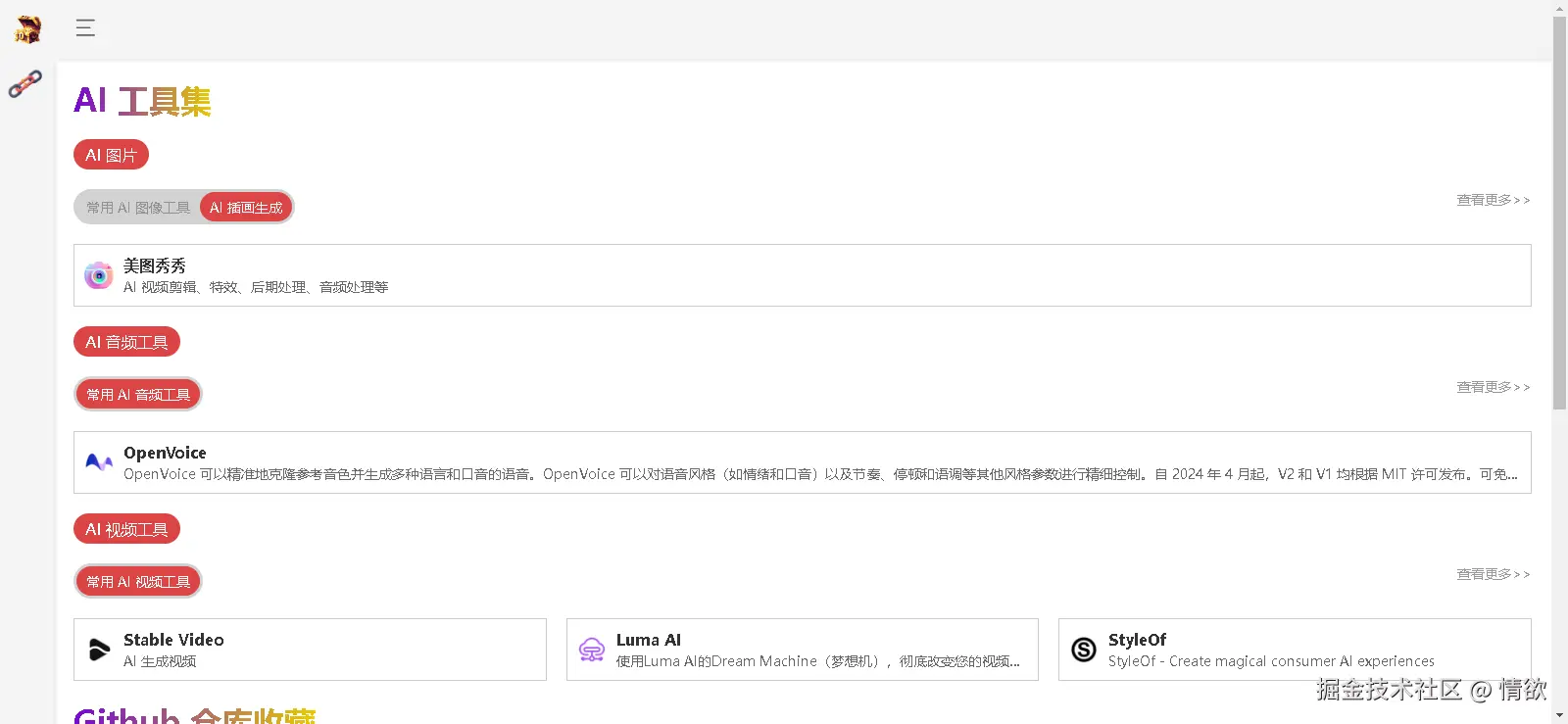Select the AI 音频工具 category pill

point(126,342)
